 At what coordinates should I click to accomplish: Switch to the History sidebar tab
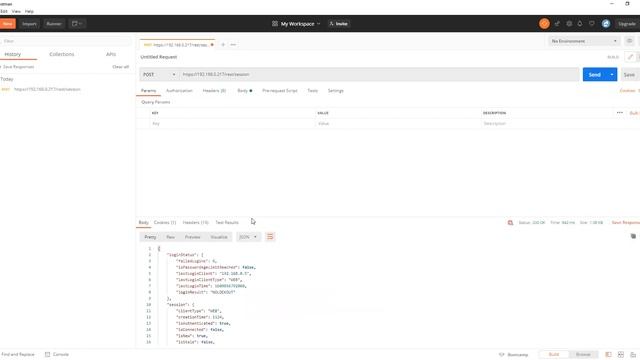(13, 54)
